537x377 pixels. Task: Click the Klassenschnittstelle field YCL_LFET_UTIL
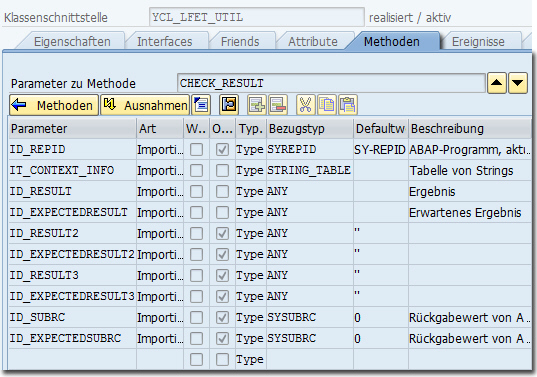tap(257, 17)
